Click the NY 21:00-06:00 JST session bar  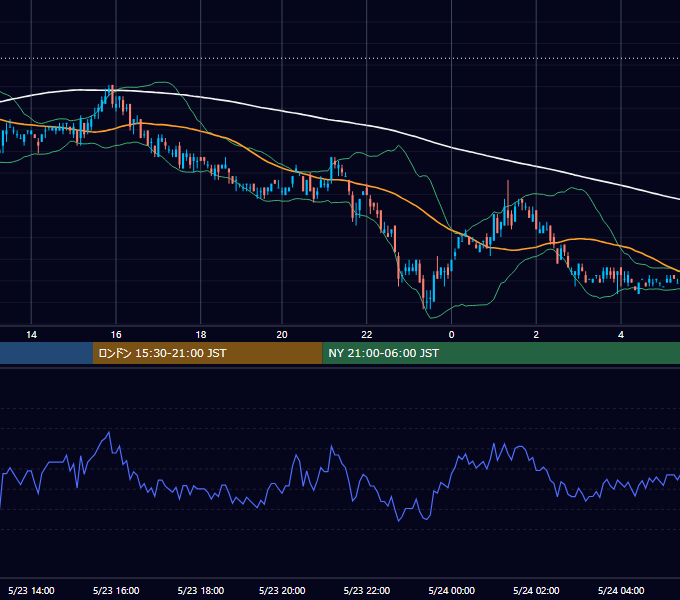tap(501, 353)
